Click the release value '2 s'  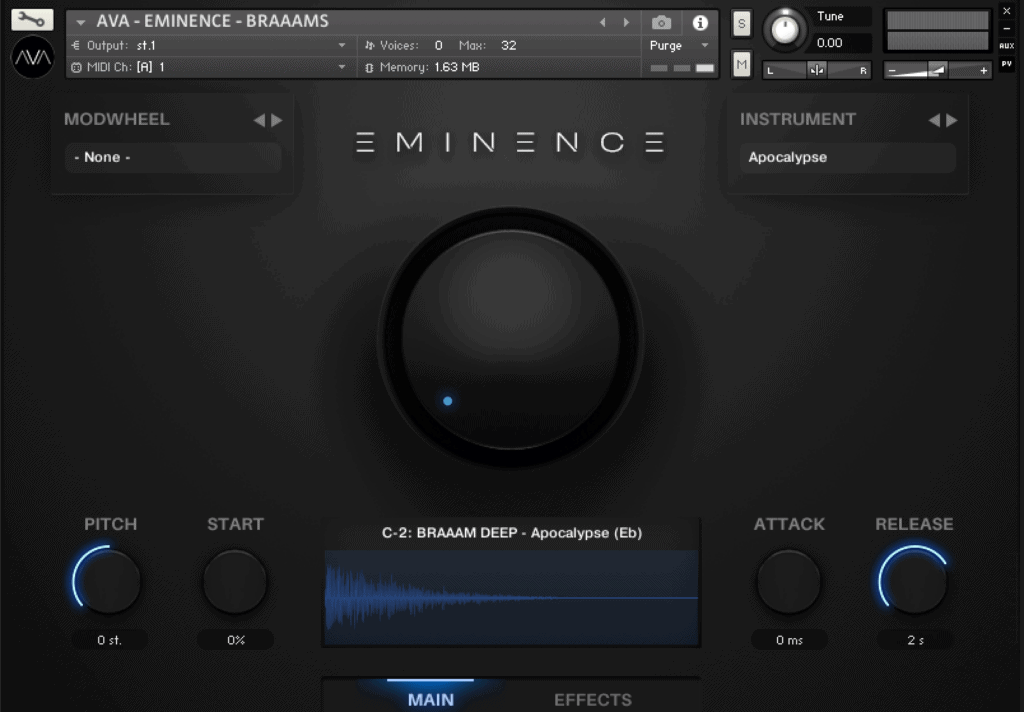click(915, 640)
